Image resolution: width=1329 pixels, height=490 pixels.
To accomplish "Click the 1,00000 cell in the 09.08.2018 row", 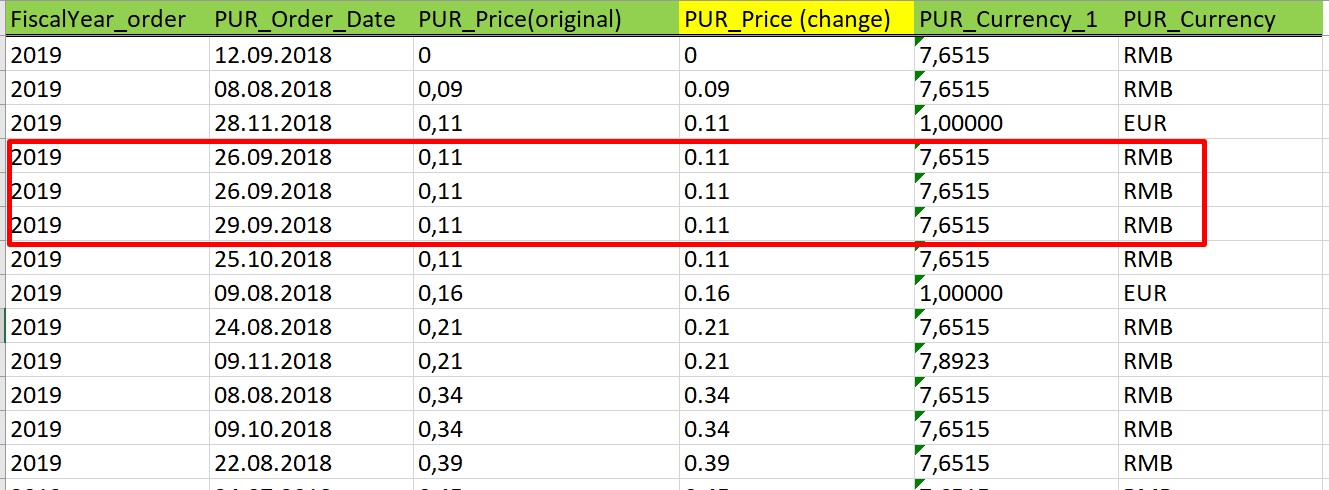I will pyautogui.click(x=963, y=293).
